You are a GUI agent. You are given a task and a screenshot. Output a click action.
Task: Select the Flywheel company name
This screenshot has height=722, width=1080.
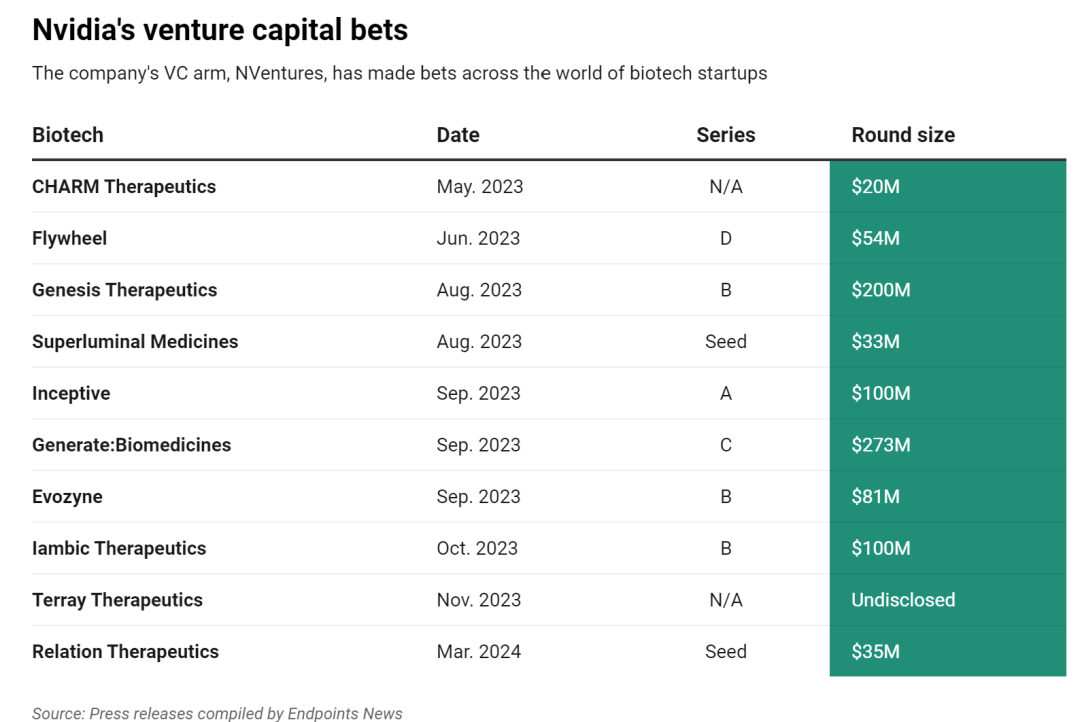(x=69, y=239)
